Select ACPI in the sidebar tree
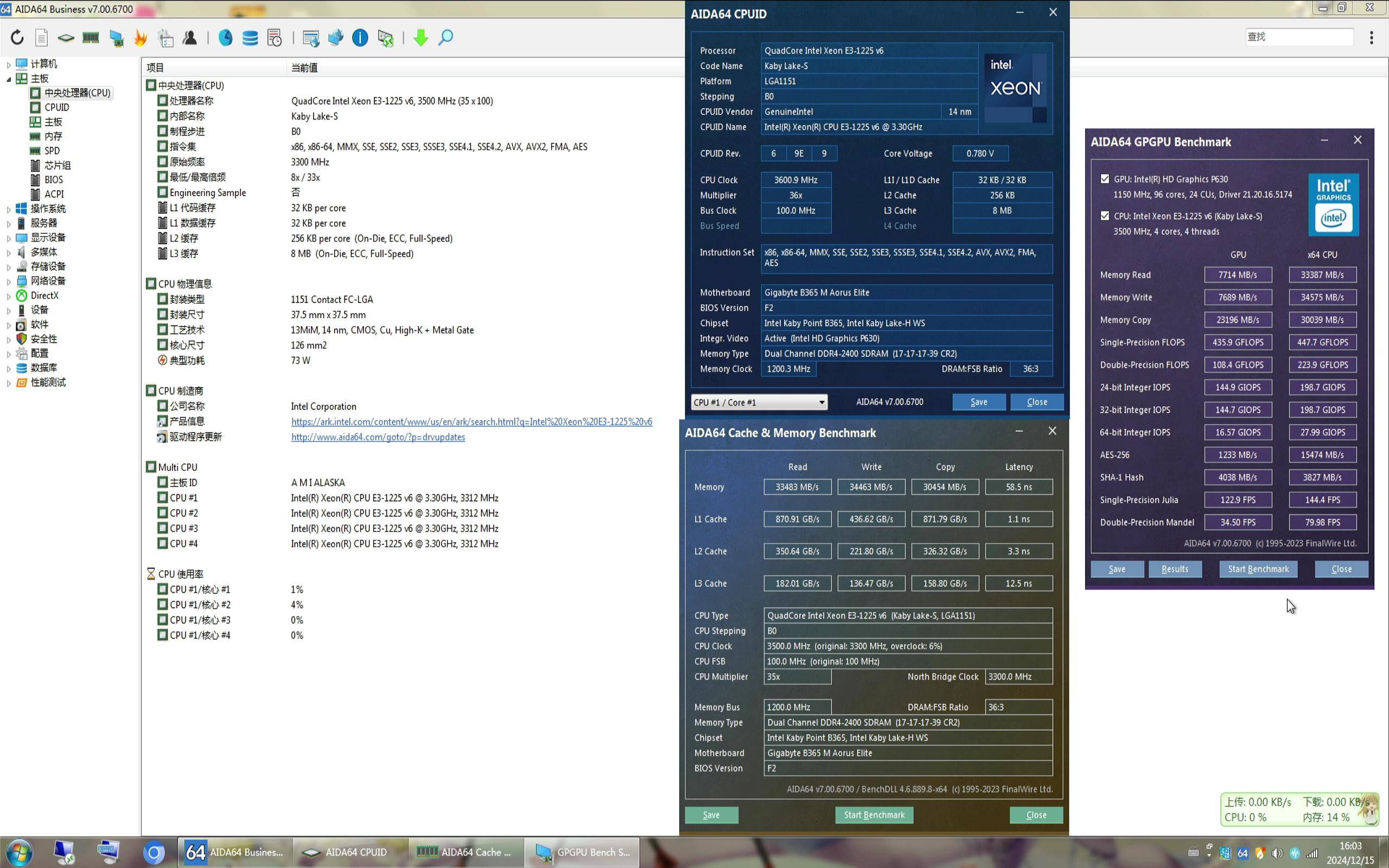1389x868 pixels. (x=54, y=194)
